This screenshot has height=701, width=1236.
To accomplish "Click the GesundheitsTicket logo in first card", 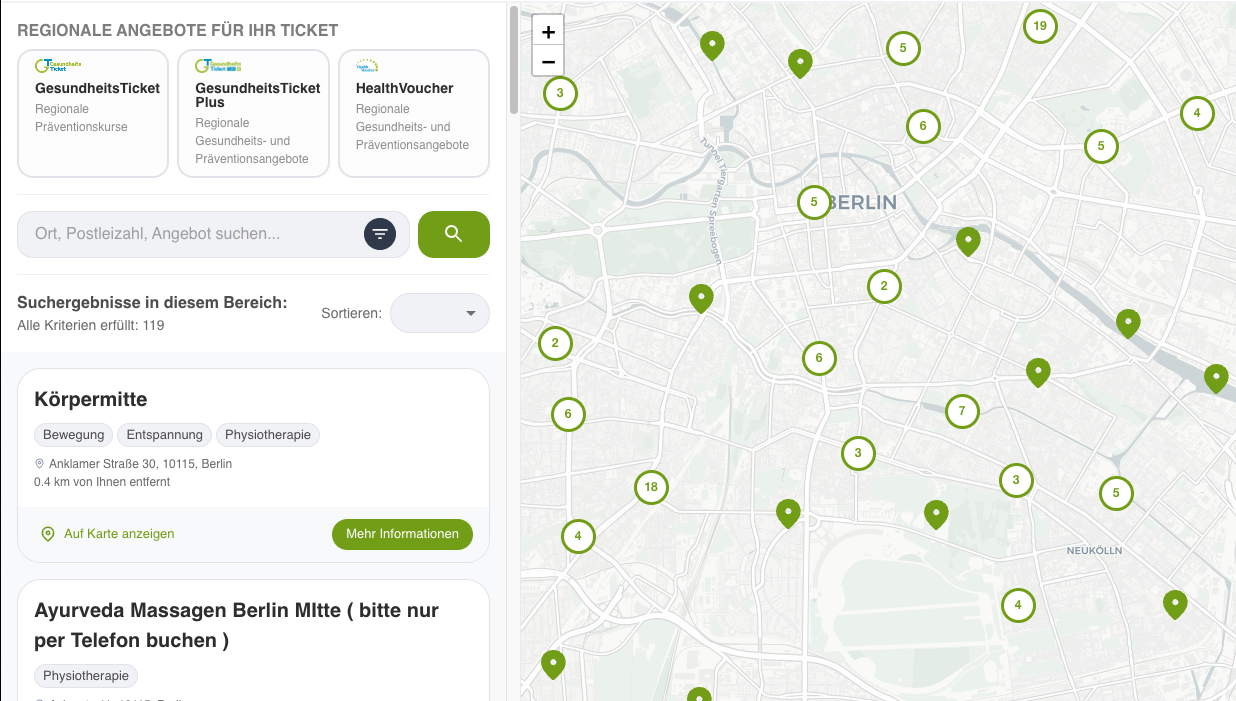I will [58, 65].
